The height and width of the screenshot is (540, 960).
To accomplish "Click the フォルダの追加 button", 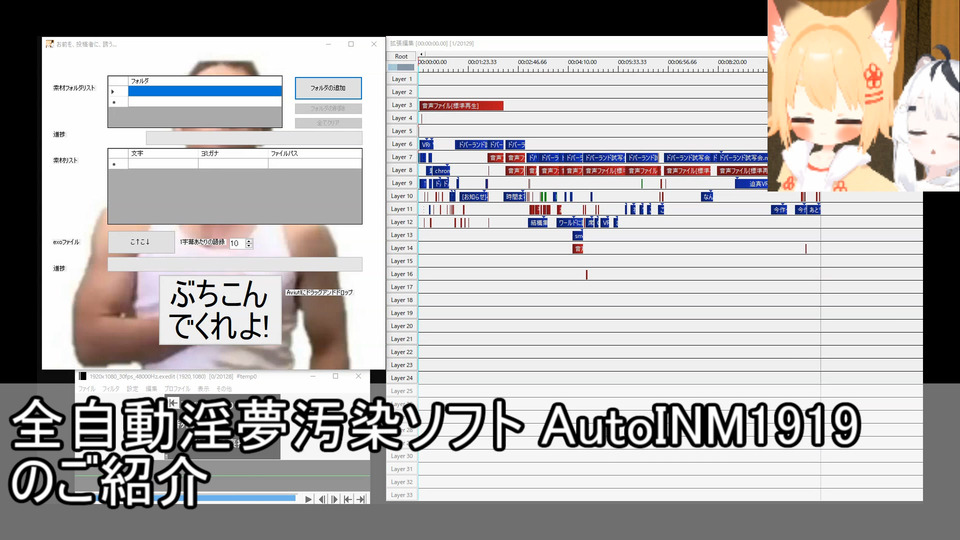I will 328,88.
